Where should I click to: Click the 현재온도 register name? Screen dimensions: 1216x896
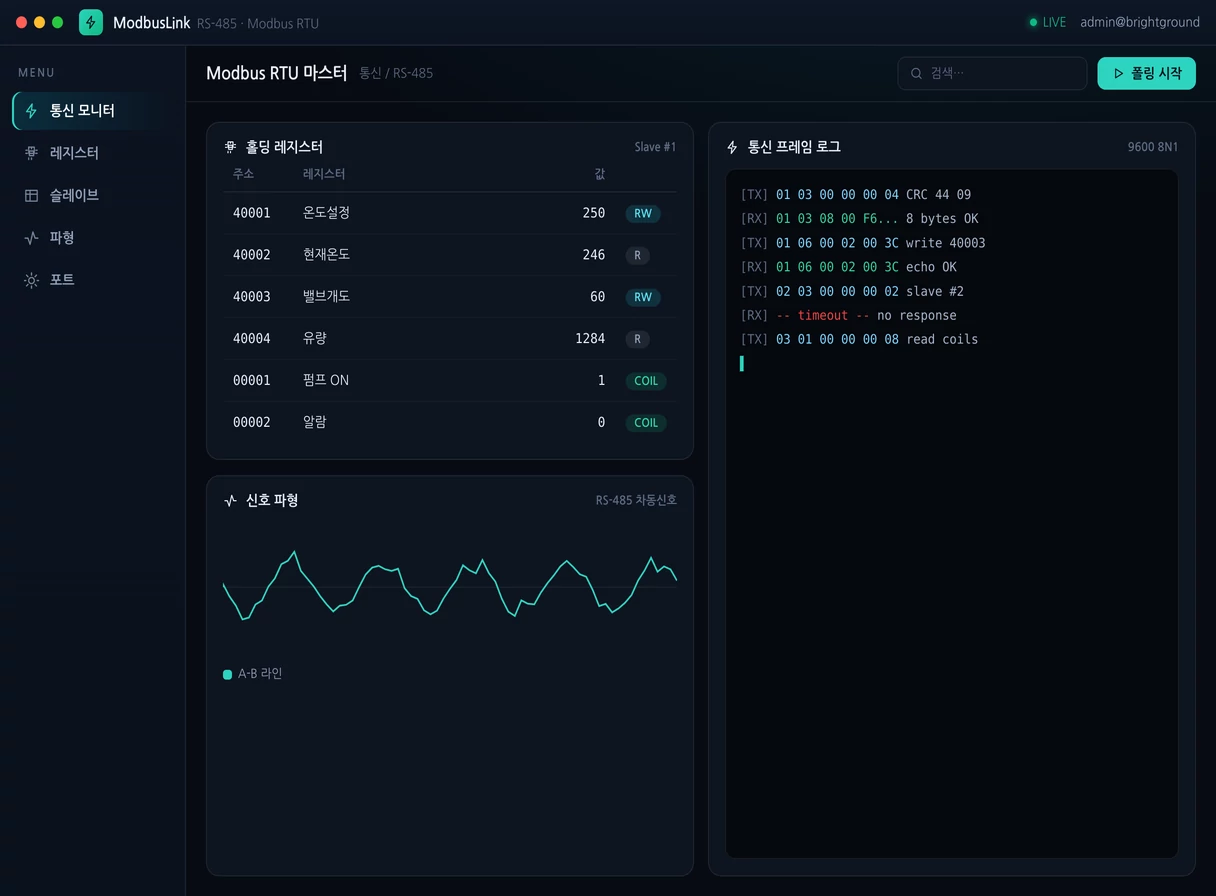326,255
